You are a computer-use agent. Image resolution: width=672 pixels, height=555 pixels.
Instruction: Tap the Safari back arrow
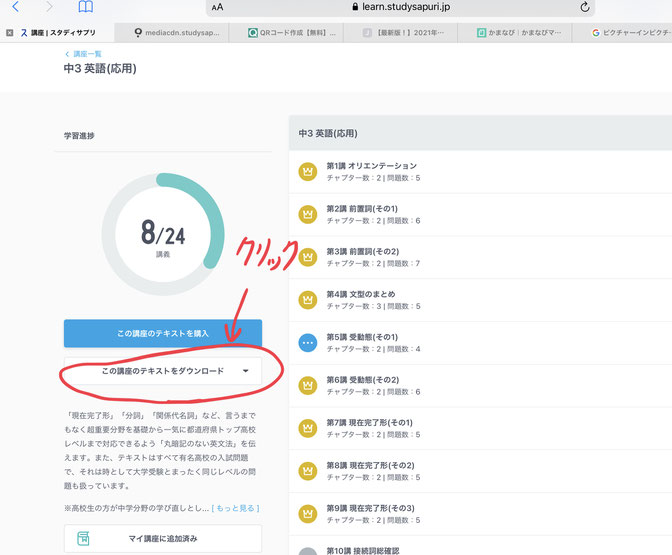click(x=15, y=6)
